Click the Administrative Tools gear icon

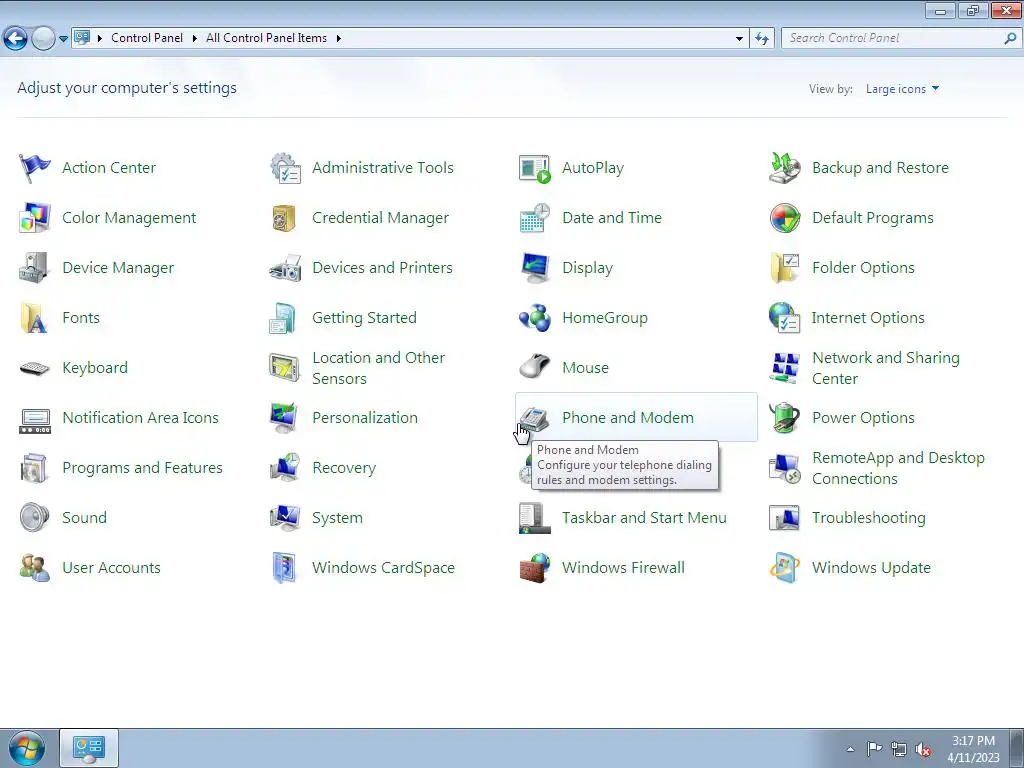pyautogui.click(x=285, y=168)
